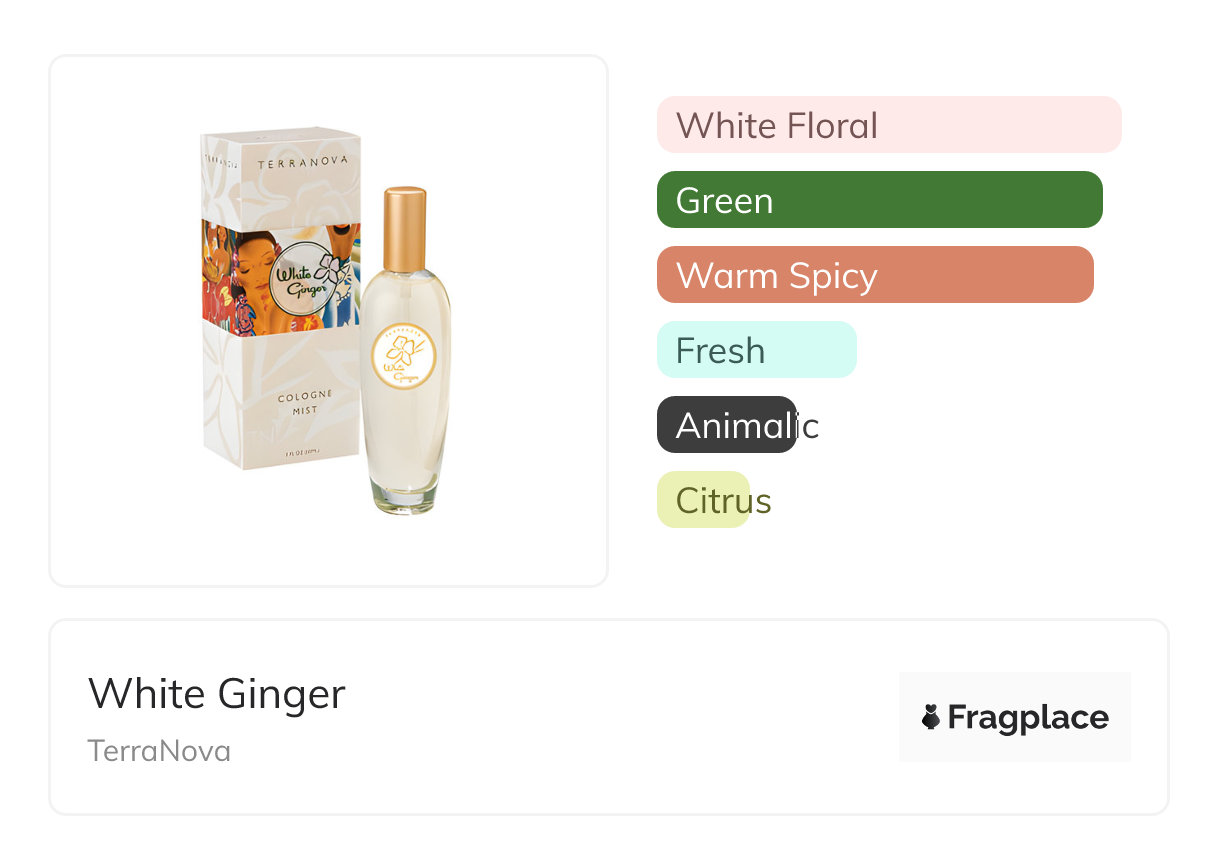Viewport: 1218px width, 864px height.
Task: Click the Fragplace brand name text
Action: 1028,717
